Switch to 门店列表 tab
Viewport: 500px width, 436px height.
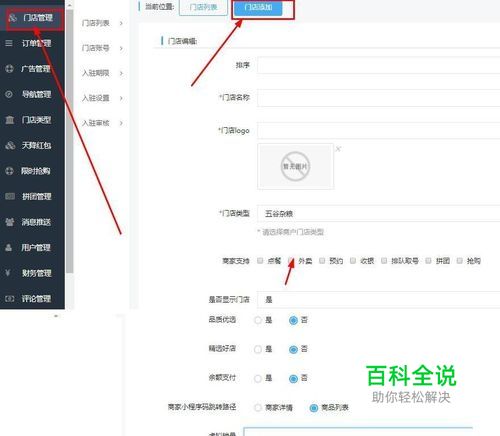pyautogui.click(x=203, y=7)
